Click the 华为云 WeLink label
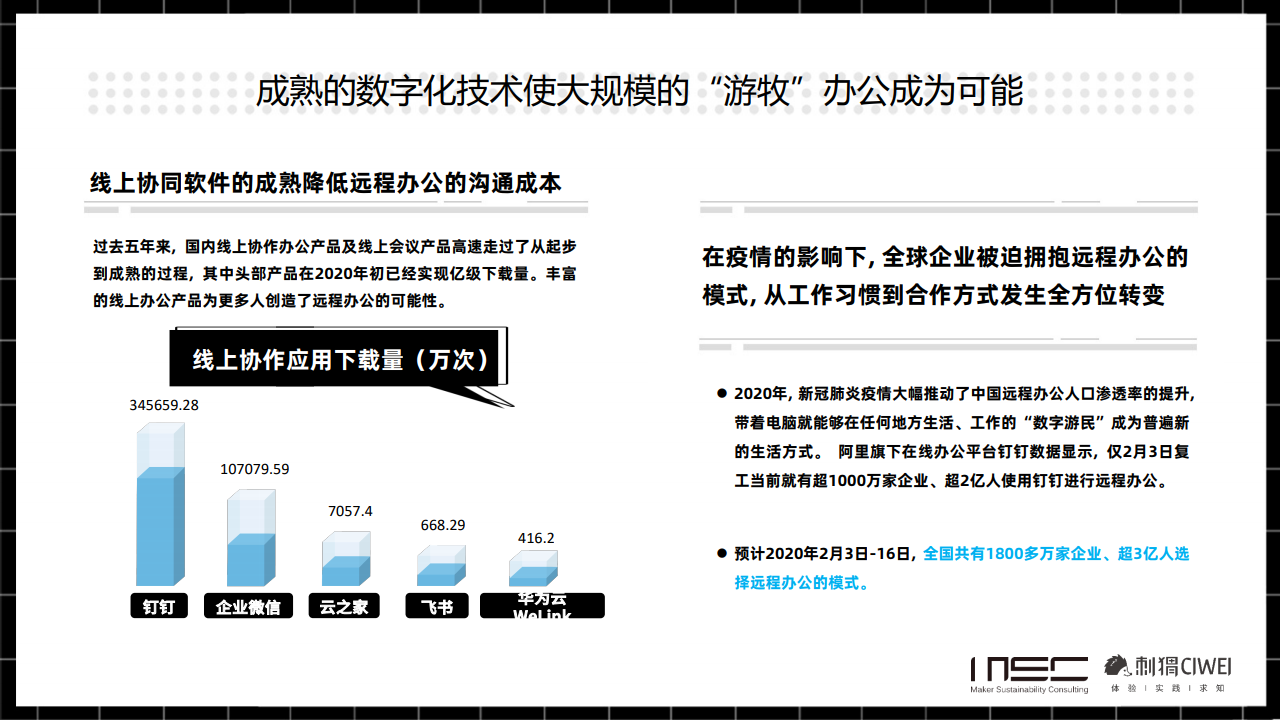1280x720 pixels. (542, 606)
